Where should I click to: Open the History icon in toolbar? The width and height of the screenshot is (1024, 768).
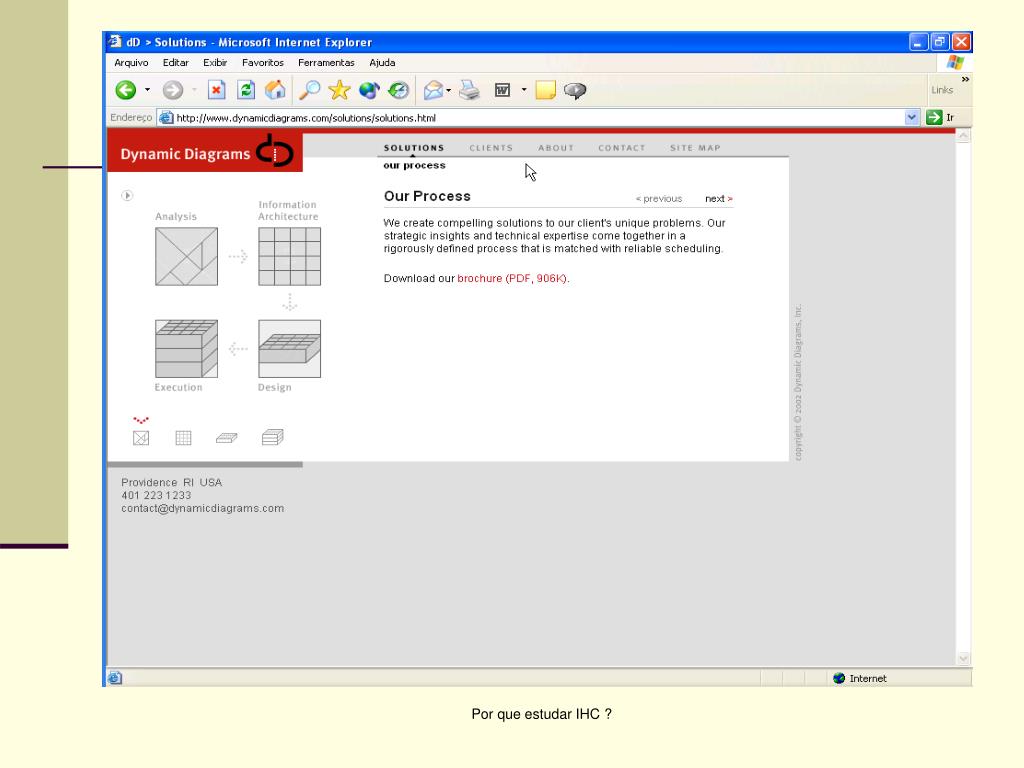click(x=398, y=90)
